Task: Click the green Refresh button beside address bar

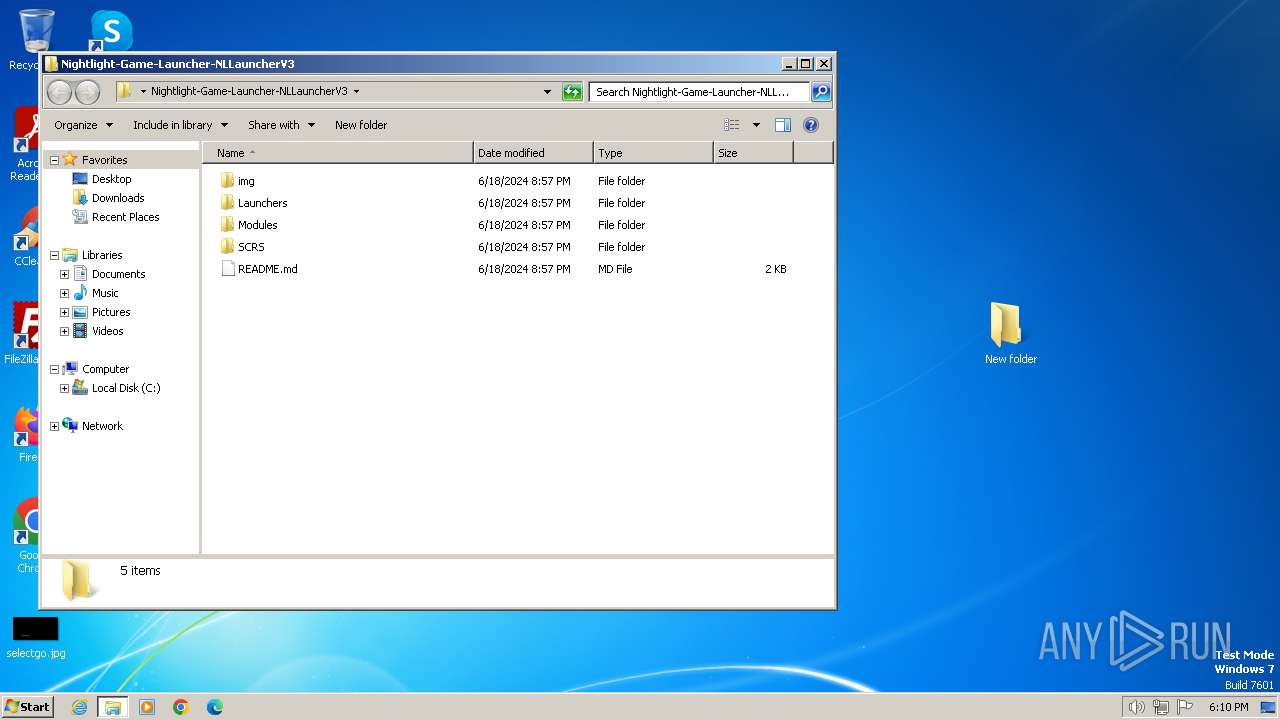Action: [572, 92]
